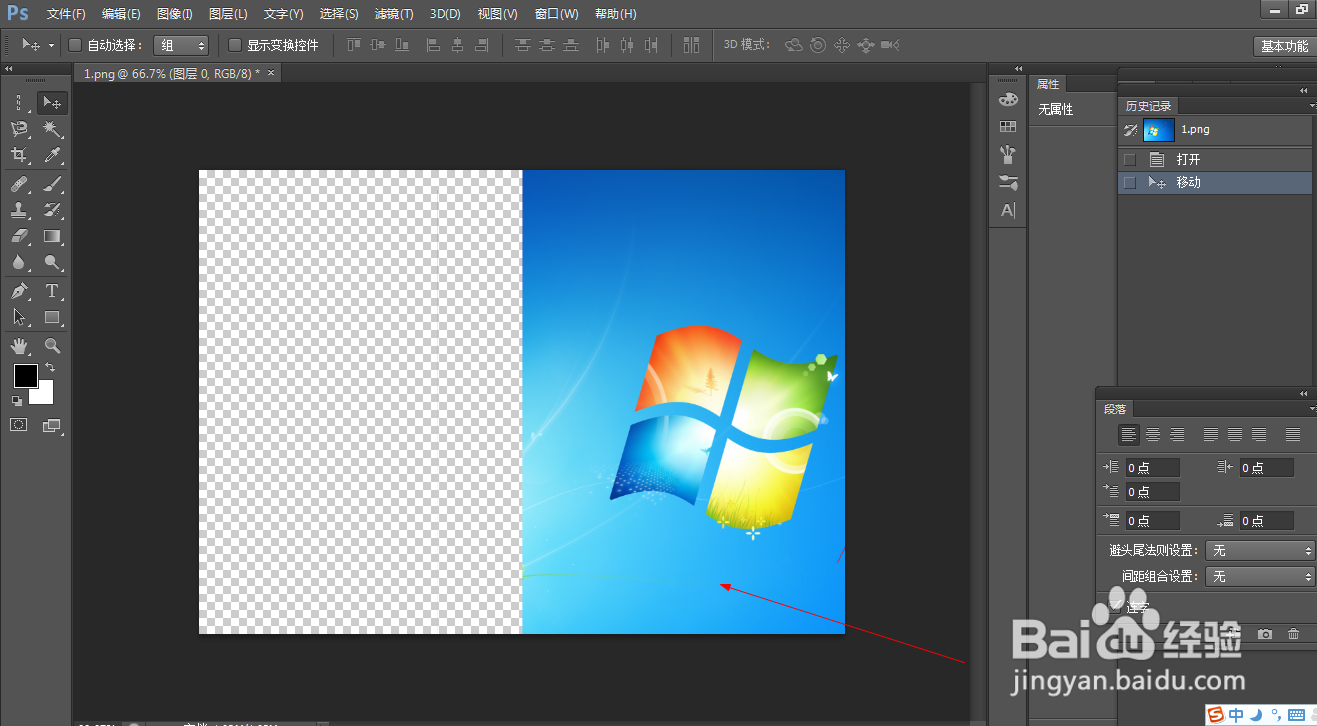Open the 图层(L) menu
Viewport: 1317px width, 726px height.
click(228, 14)
